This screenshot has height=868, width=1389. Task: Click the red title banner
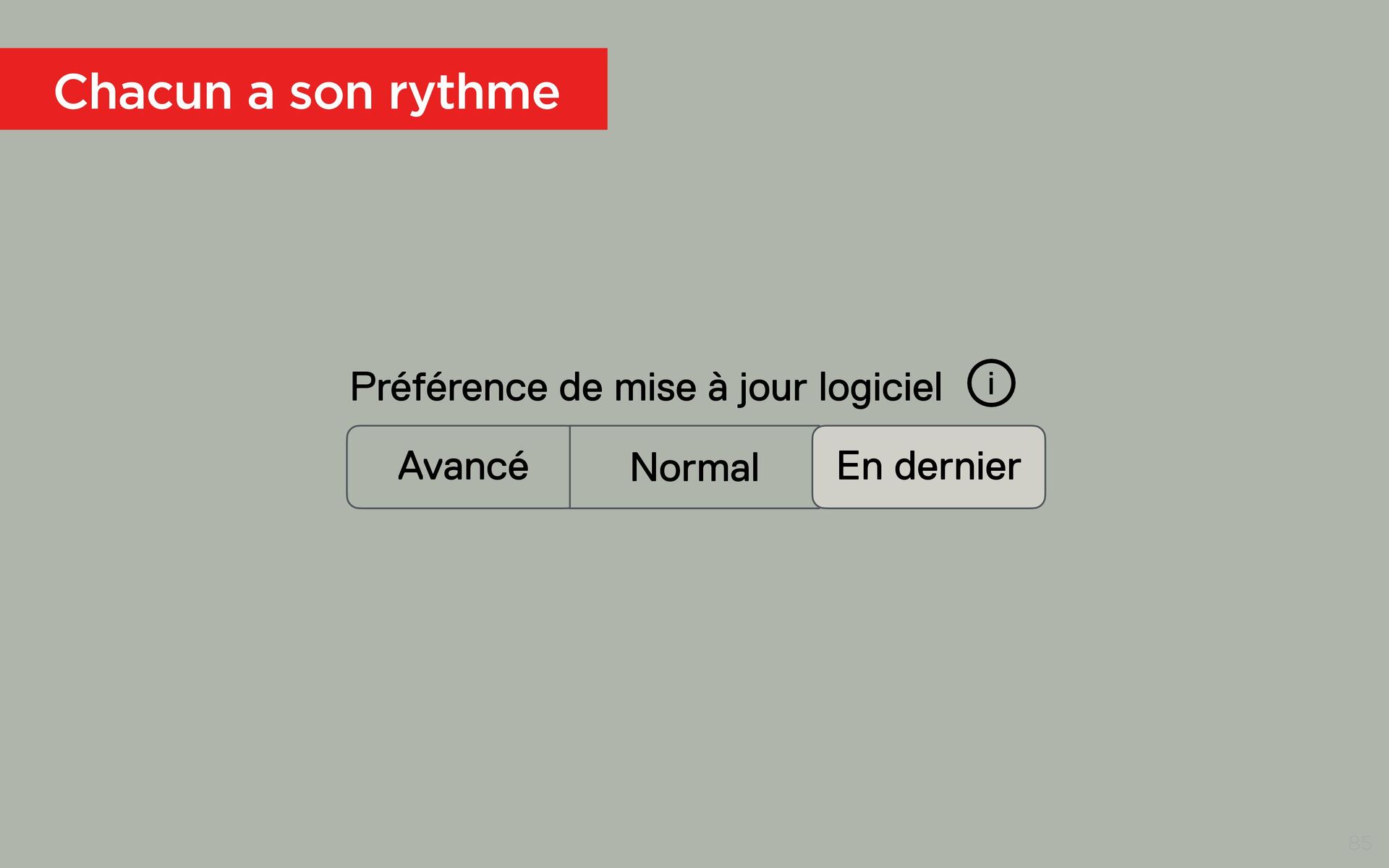coord(303,89)
